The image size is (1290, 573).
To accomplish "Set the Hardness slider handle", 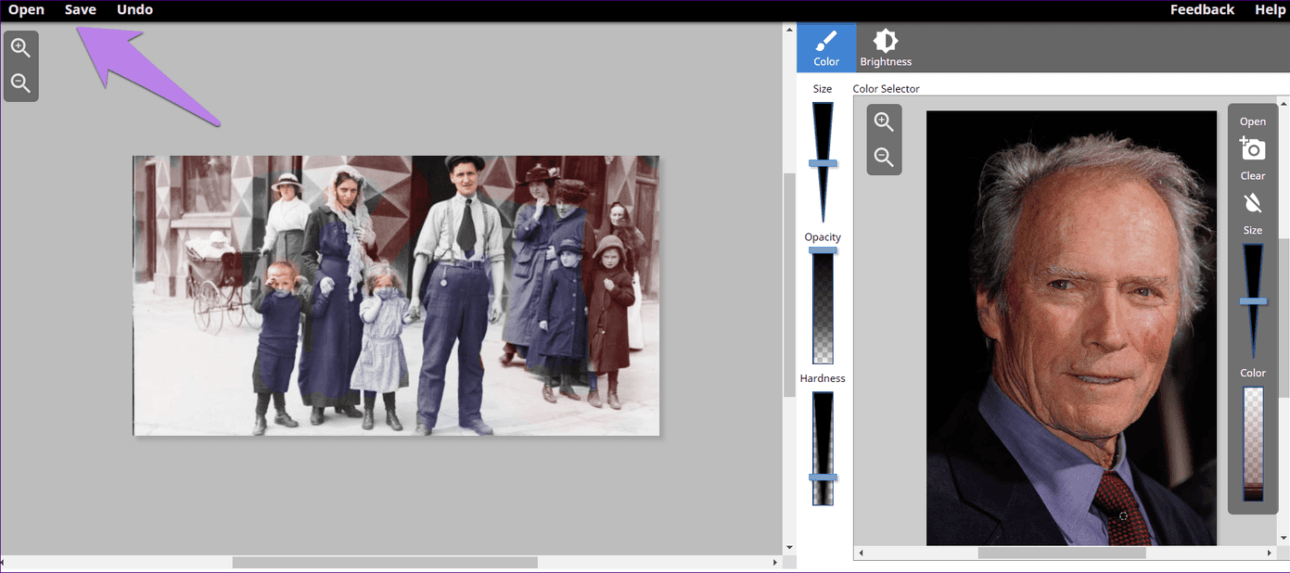I will tap(823, 478).
